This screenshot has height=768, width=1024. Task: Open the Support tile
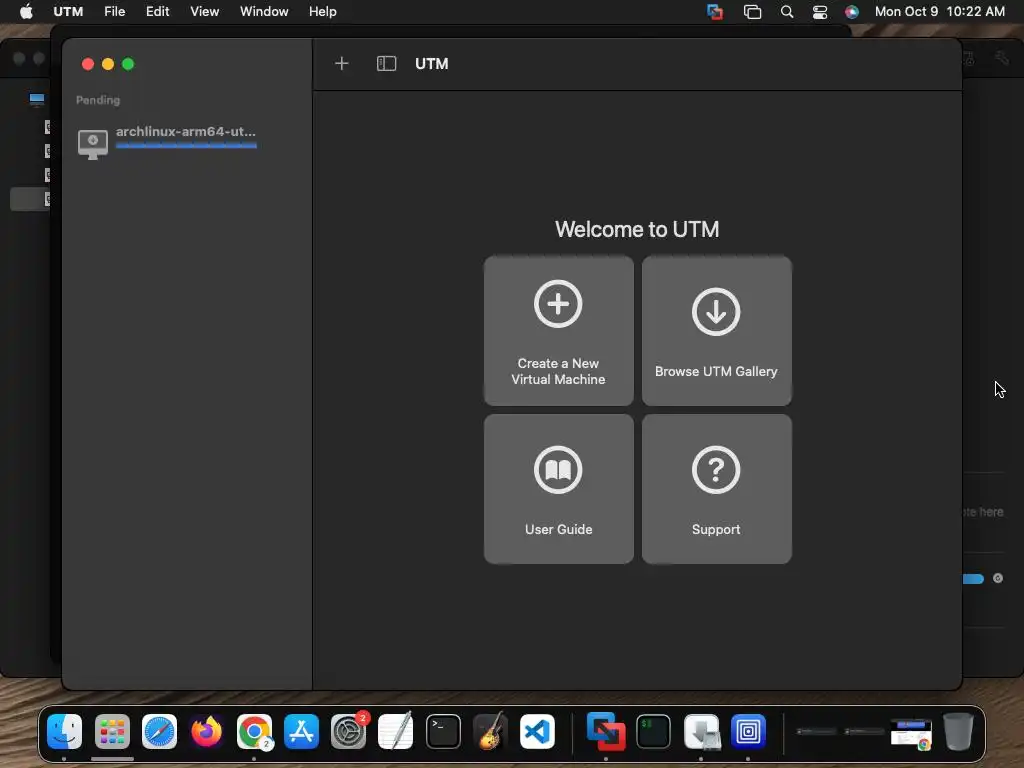pyautogui.click(x=716, y=488)
